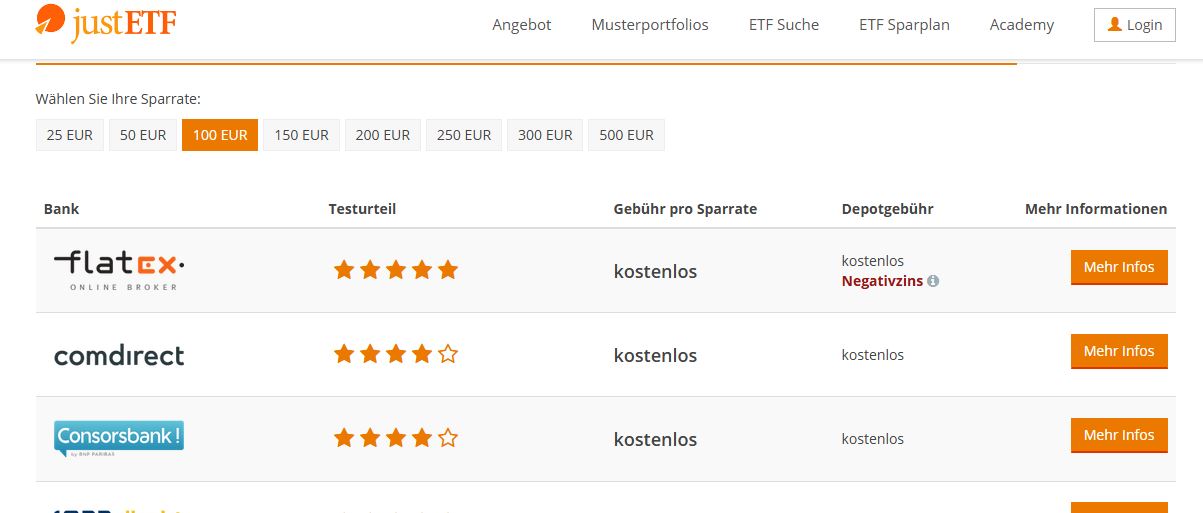This screenshot has height=513, width=1203.
Task: Choose the 500 EUR savings rate
Action: tap(626, 135)
